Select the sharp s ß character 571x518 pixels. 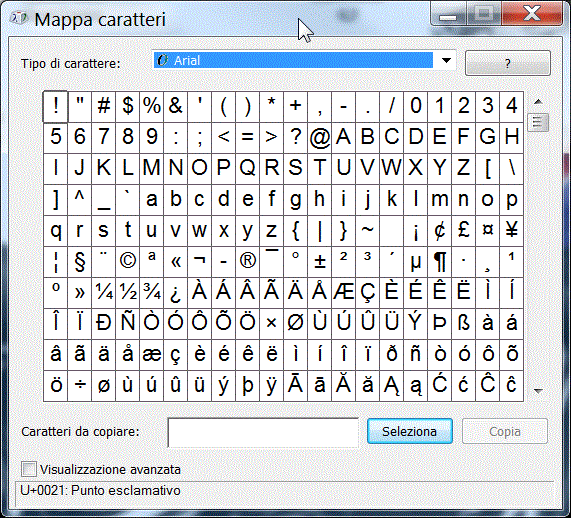pos(464,323)
